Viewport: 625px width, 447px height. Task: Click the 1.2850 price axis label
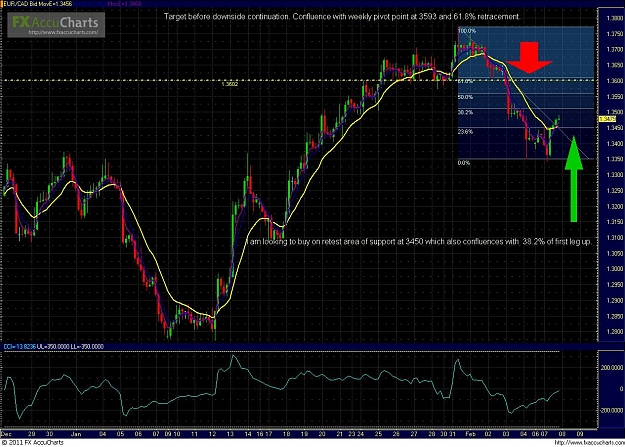tap(614, 317)
